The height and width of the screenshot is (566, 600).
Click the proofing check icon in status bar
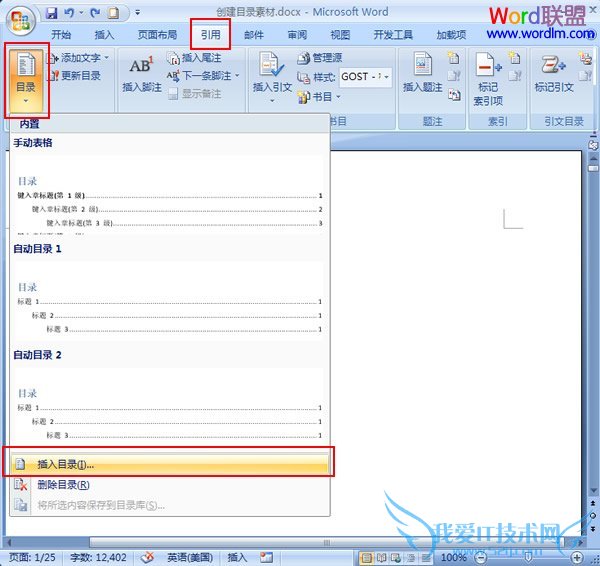[x=147, y=557]
